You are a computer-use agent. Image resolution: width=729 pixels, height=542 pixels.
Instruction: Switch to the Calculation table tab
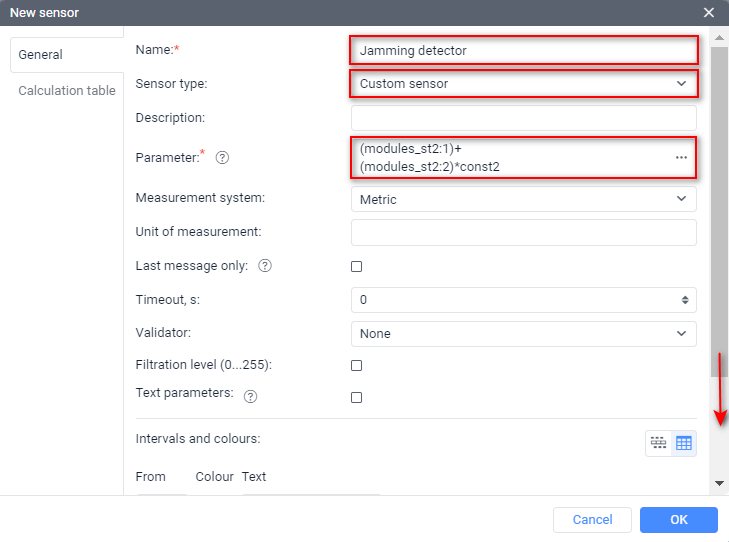(67, 91)
